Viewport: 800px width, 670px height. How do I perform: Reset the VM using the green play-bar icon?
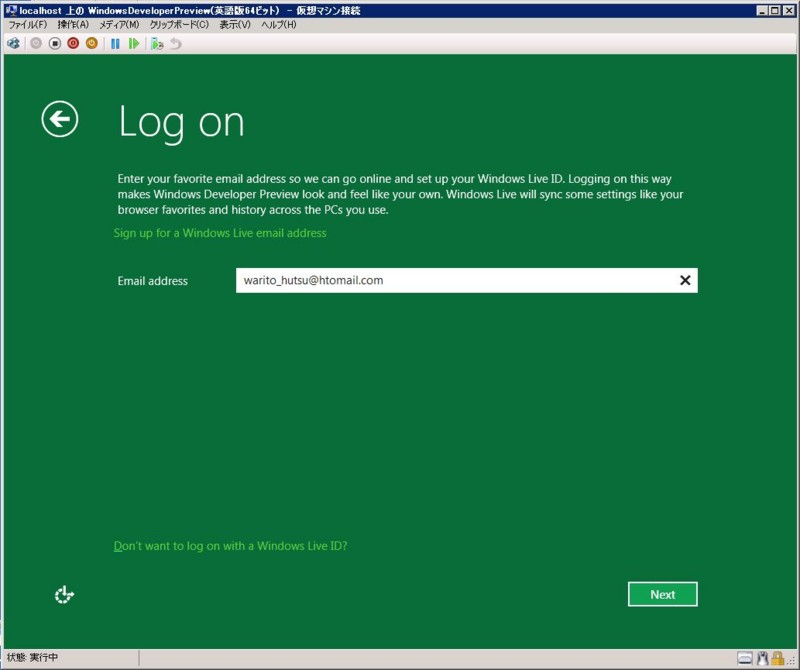pyautogui.click(x=134, y=44)
